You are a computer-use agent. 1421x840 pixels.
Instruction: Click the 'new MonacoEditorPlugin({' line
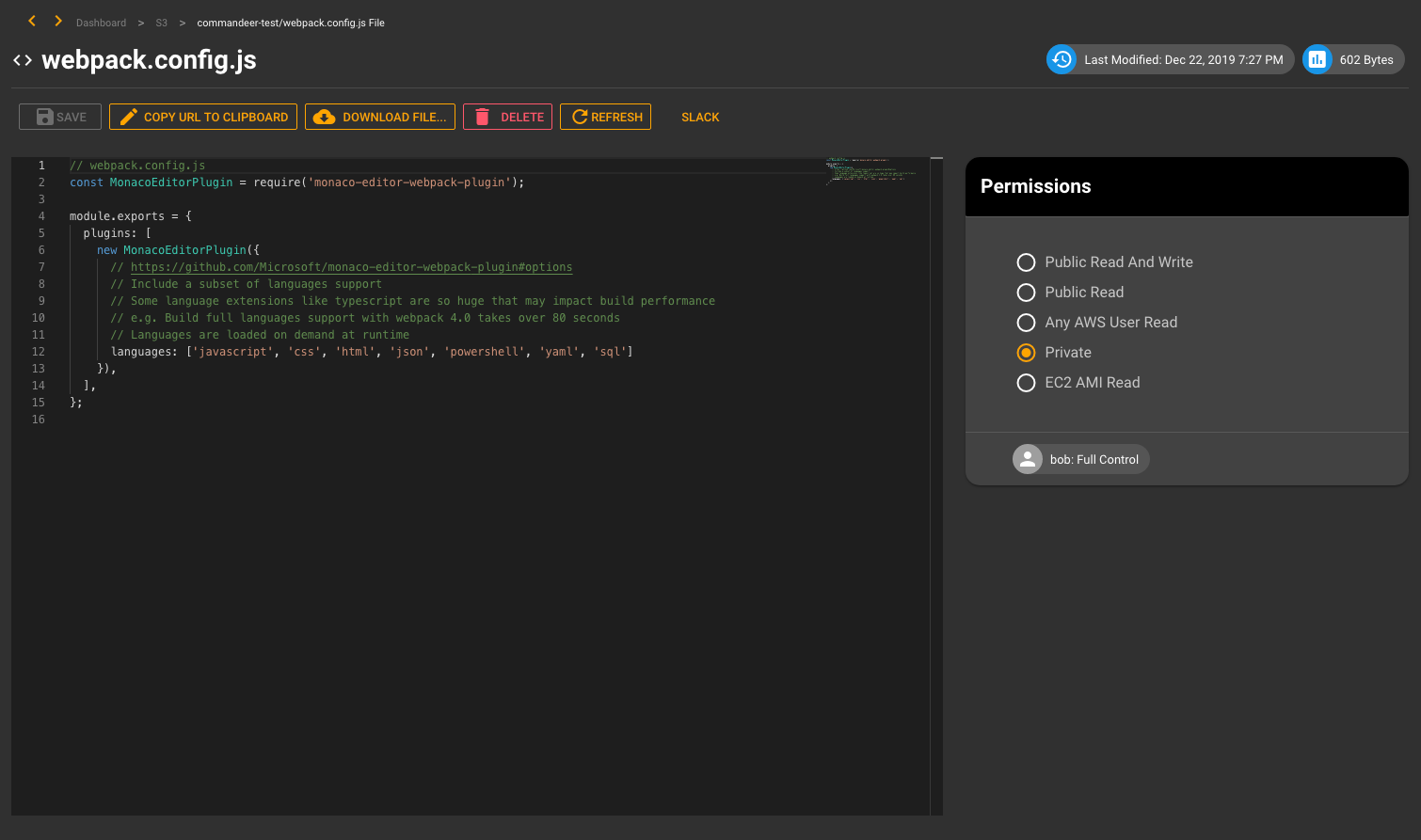tap(178, 250)
